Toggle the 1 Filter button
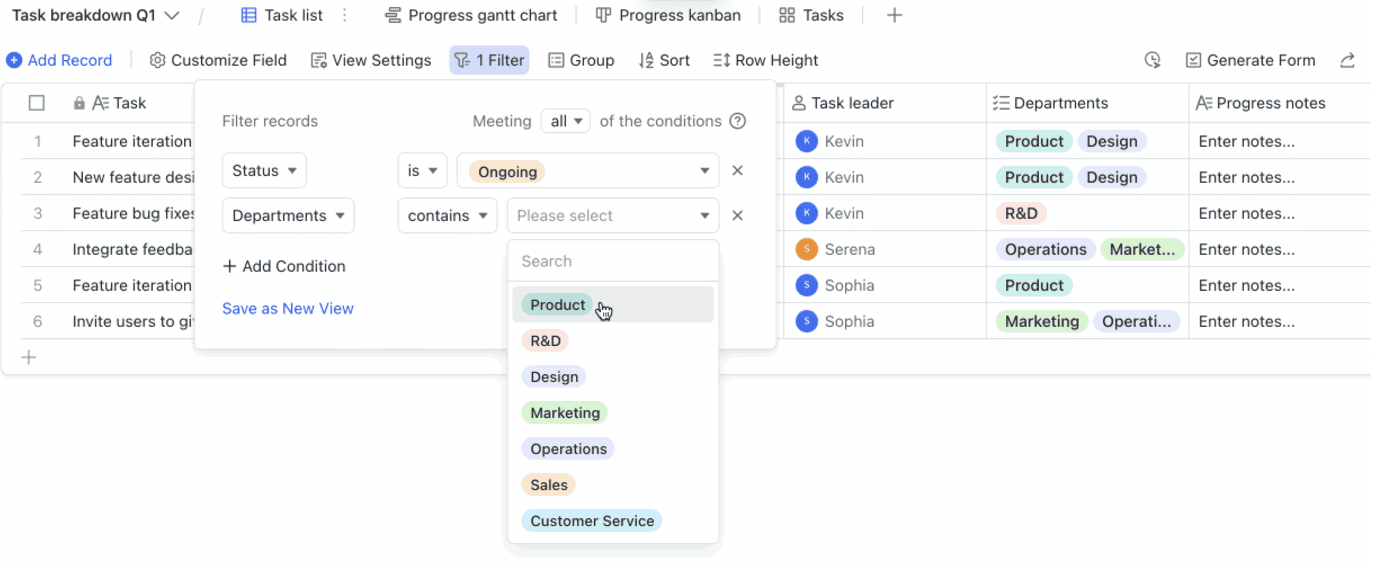1376x570 pixels. 489,60
